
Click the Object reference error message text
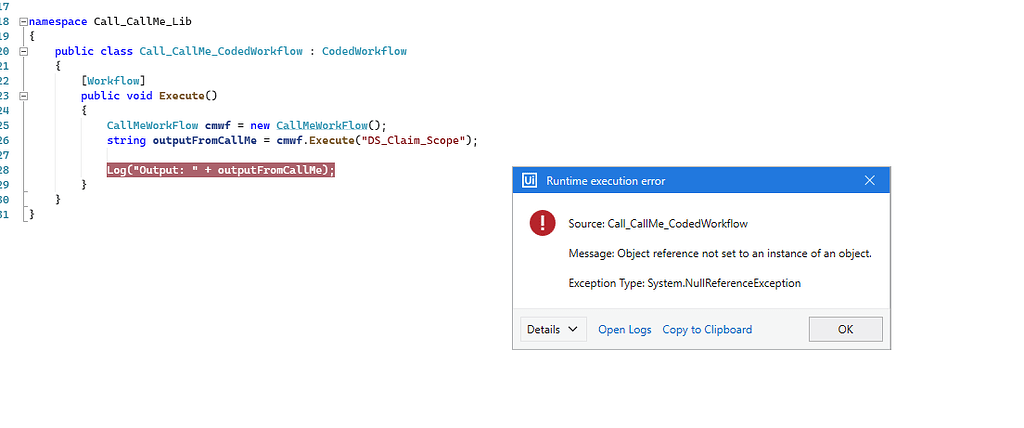720,253
